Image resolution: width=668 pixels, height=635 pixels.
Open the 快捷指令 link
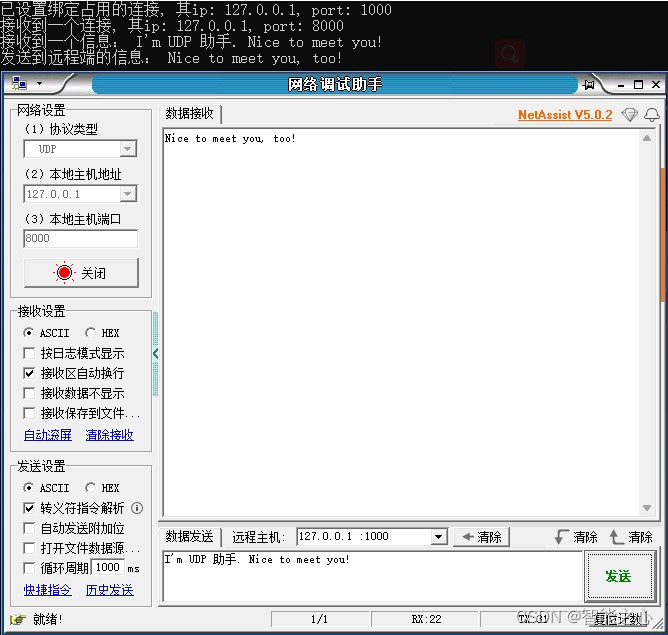point(48,590)
